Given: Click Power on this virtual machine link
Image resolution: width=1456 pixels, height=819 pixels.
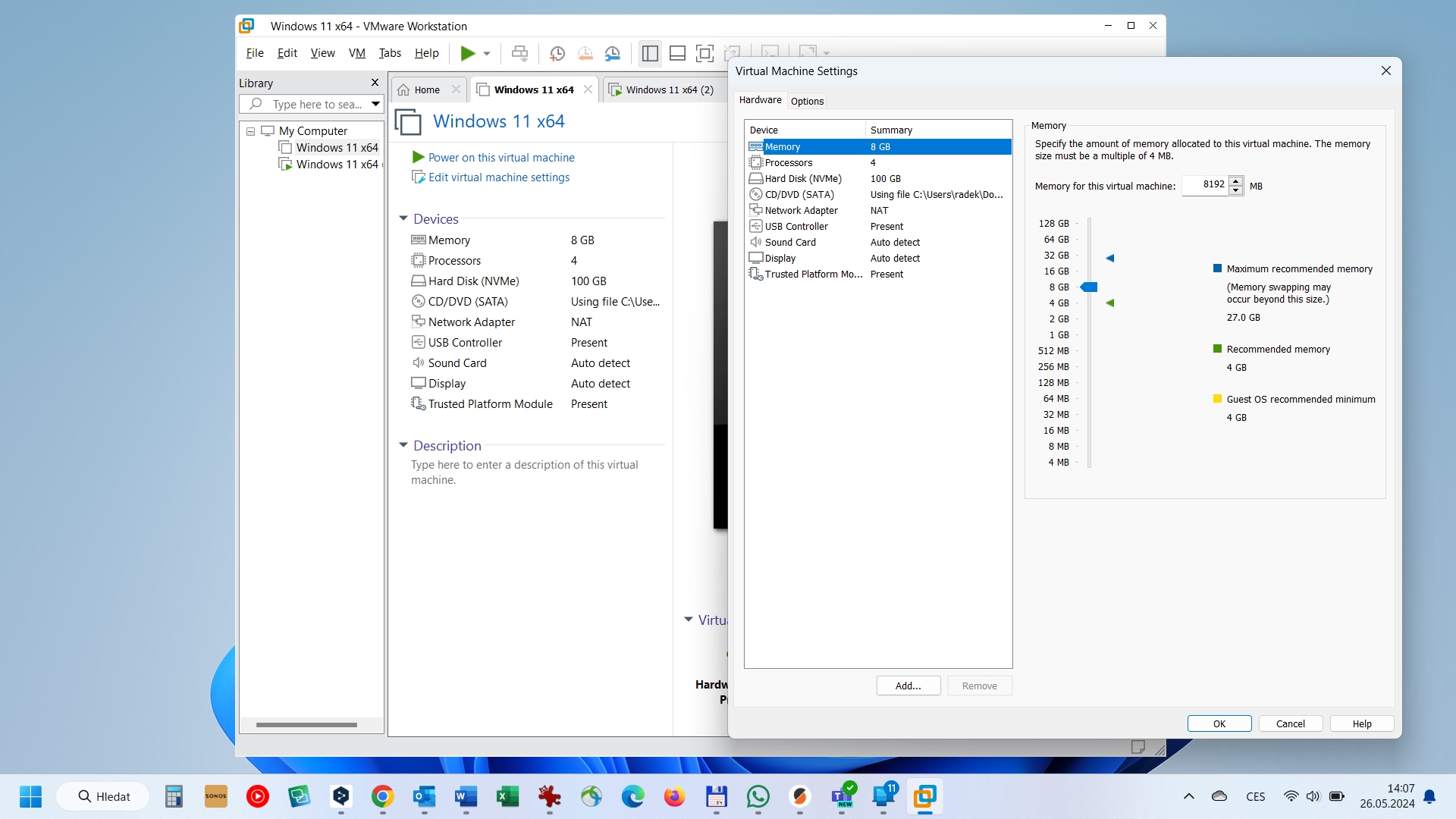Looking at the screenshot, I should click(x=501, y=158).
